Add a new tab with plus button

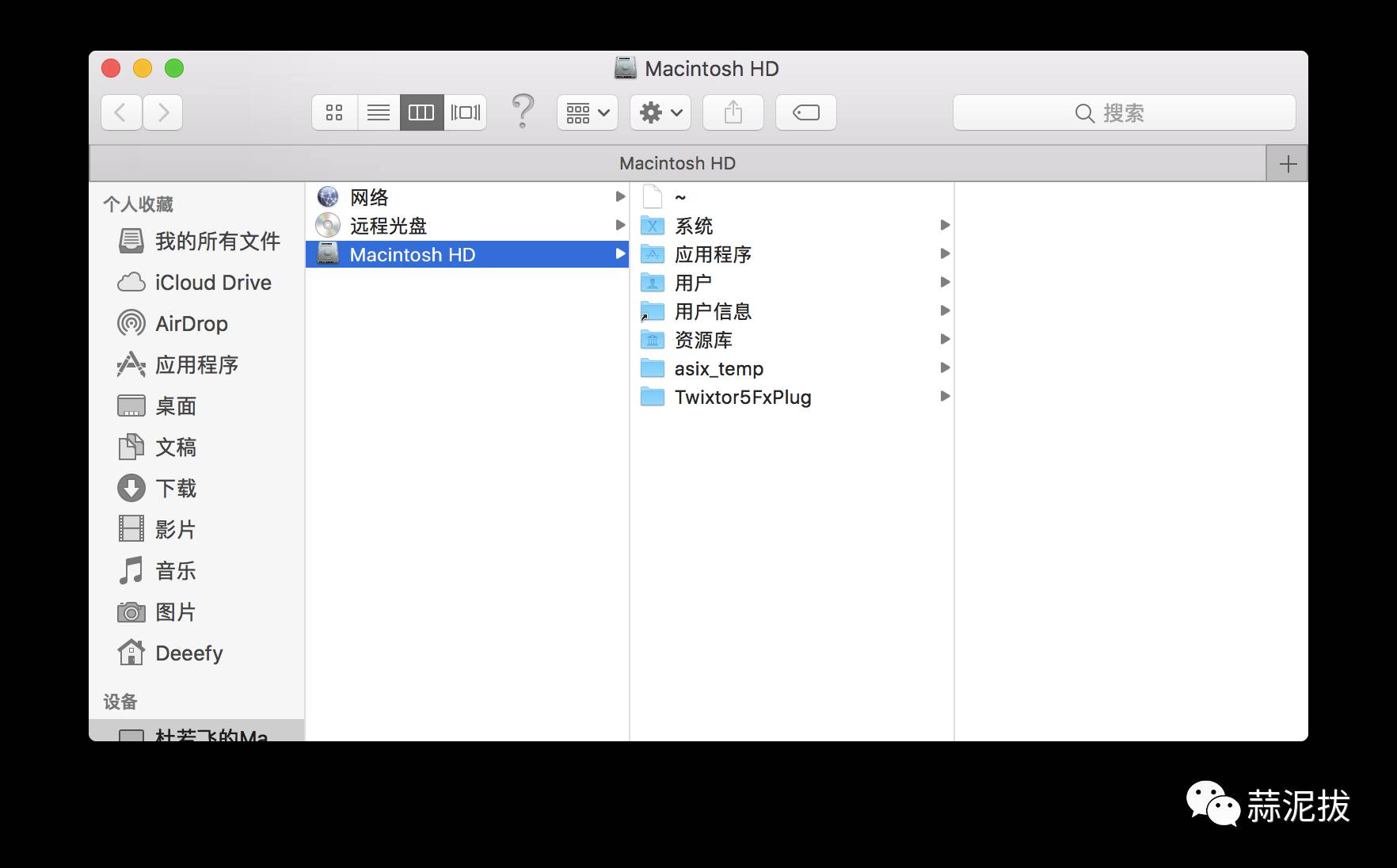(x=1288, y=164)
